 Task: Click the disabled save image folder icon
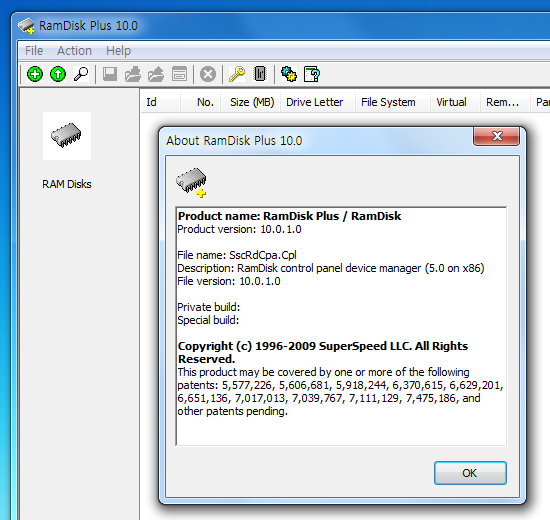(156, 74)
